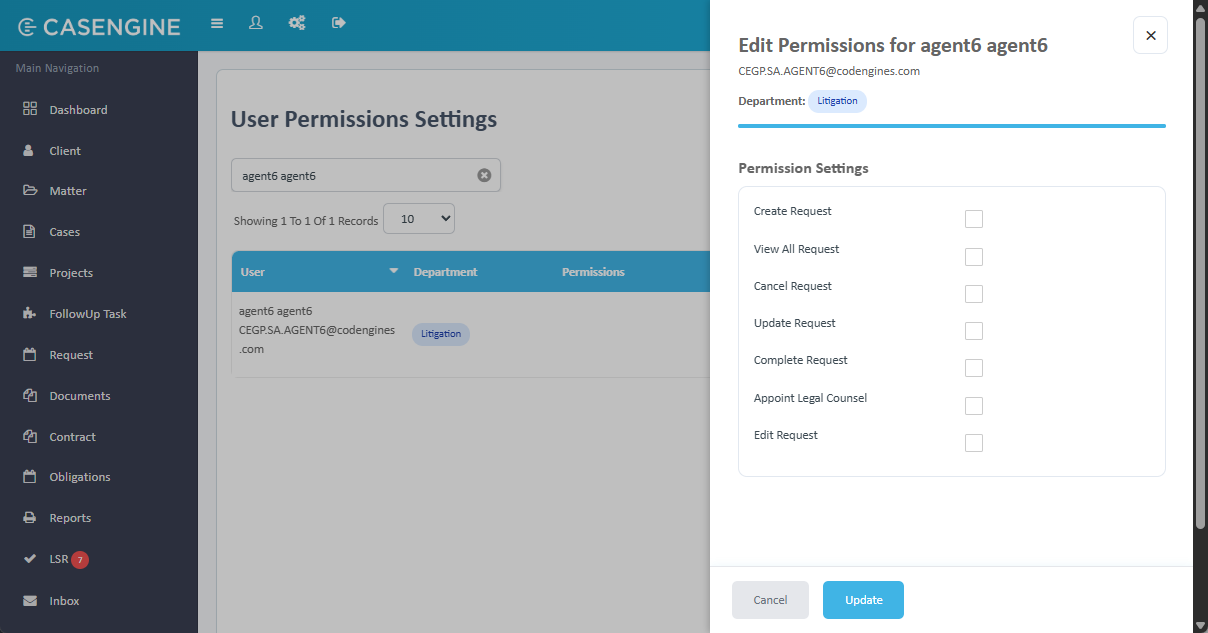This screenshot has height=633, width=1208.
Task: Click the Matter folder icon
Action: [30, 190]
